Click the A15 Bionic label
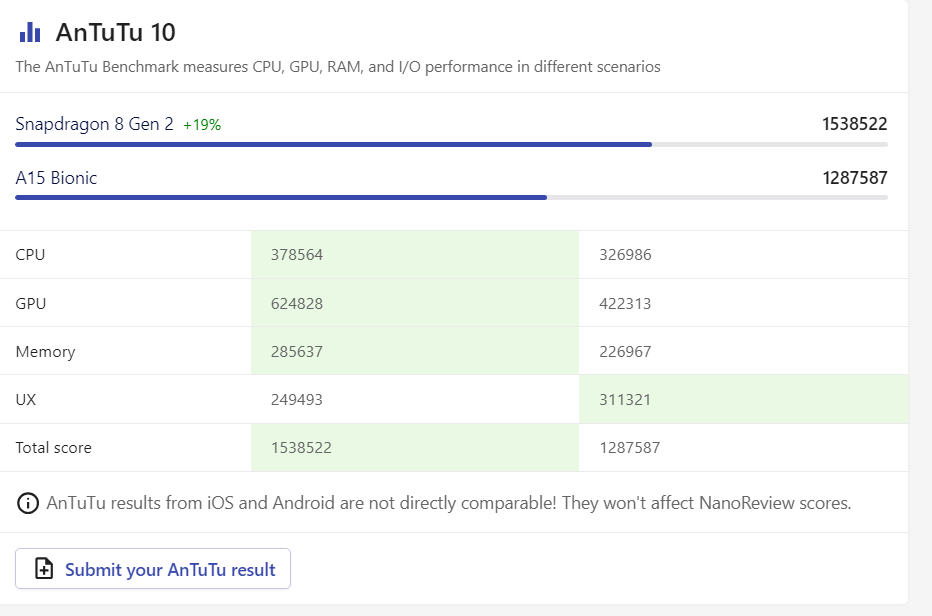The height and width of the screenshot is (616, 932). click(56, 178)
